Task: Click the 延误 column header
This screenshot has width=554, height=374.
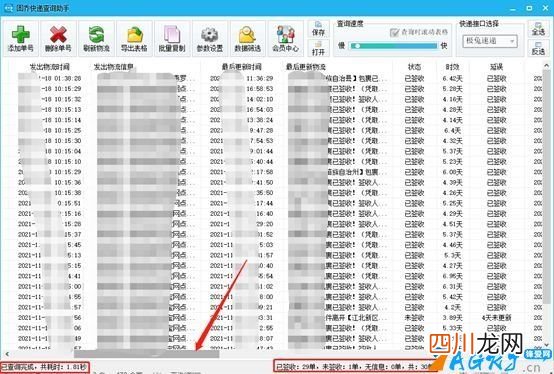Action: point(496,67)
